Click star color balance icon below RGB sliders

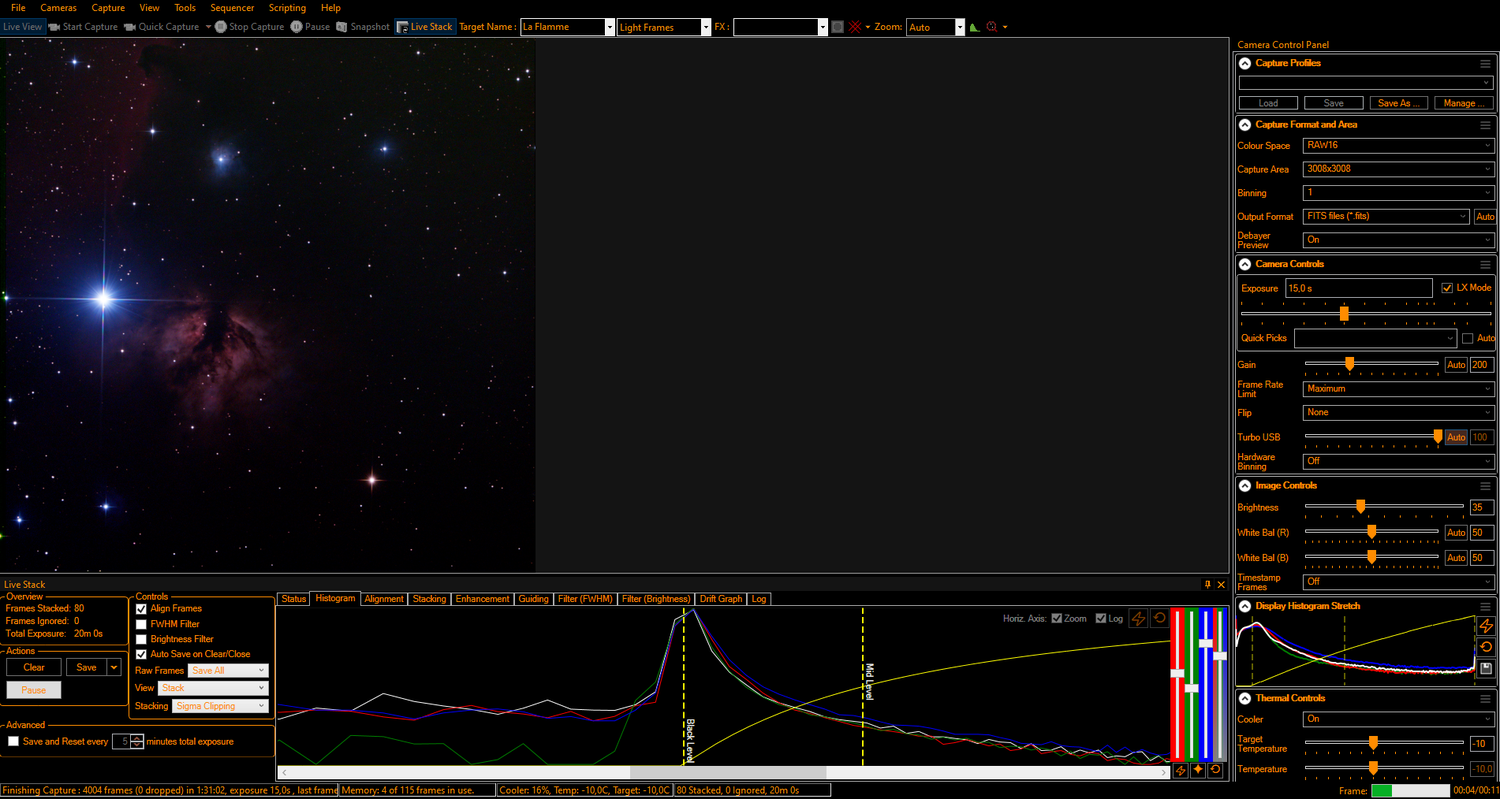pyautogui.click(x=1198, y=771)
